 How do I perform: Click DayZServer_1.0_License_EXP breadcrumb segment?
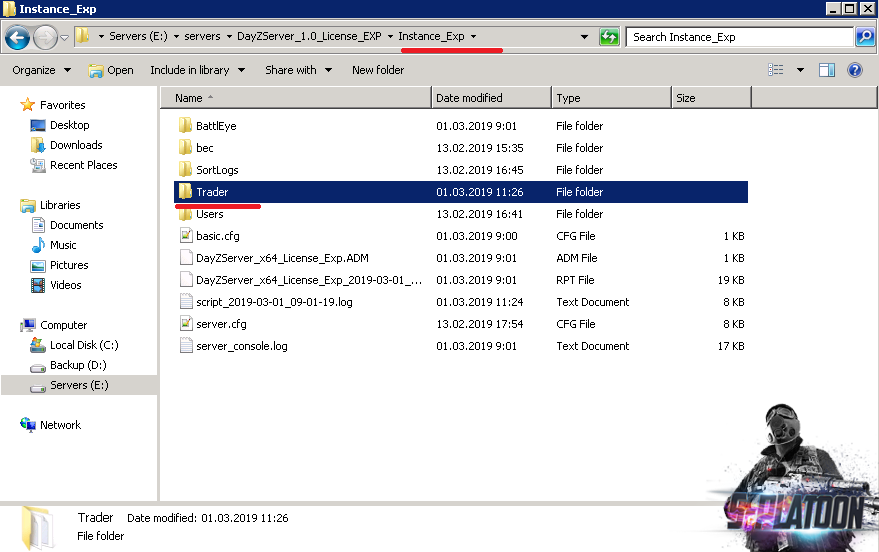(309, 36)
